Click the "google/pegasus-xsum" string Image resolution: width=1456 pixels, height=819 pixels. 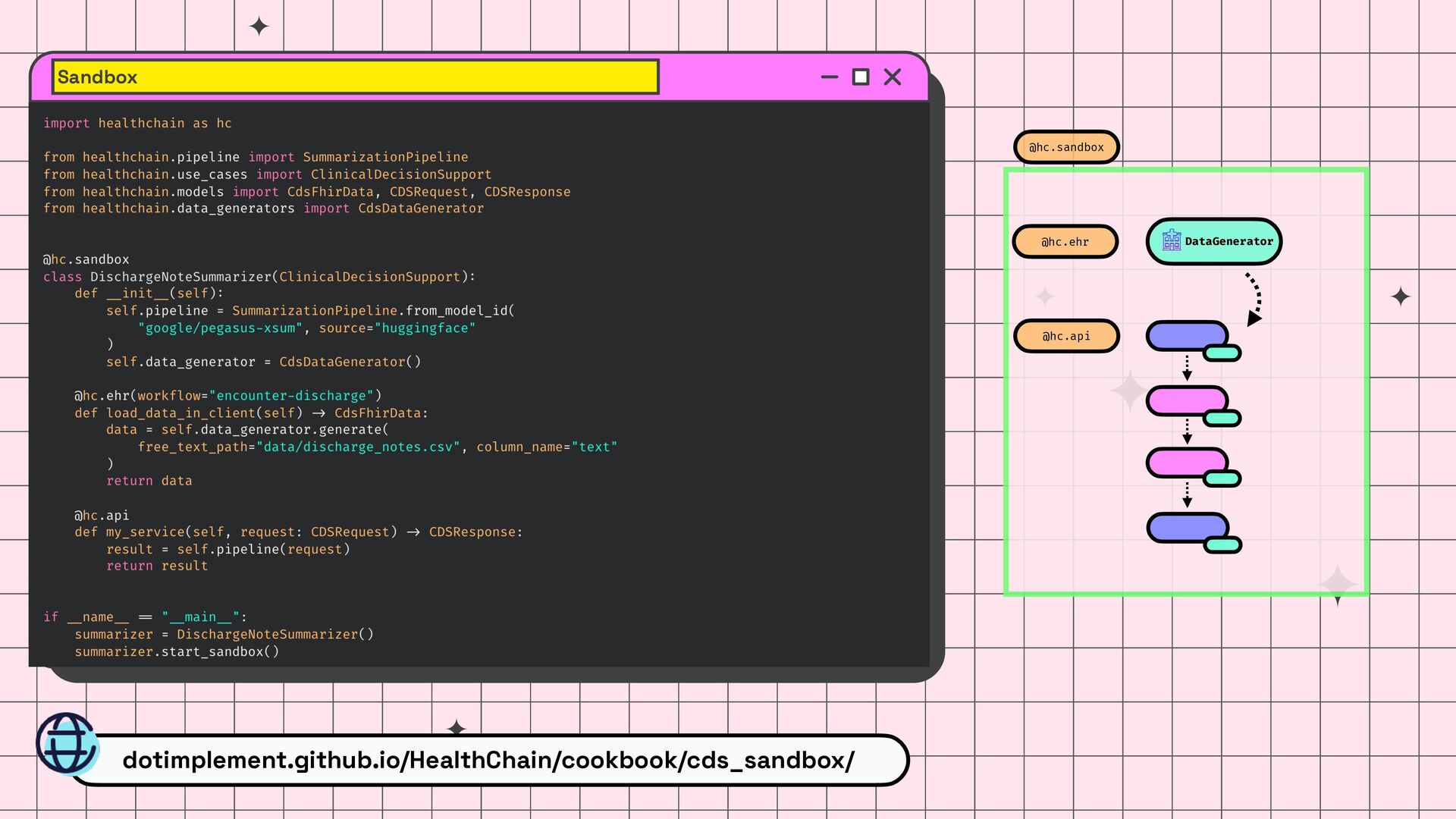point(220,328)
